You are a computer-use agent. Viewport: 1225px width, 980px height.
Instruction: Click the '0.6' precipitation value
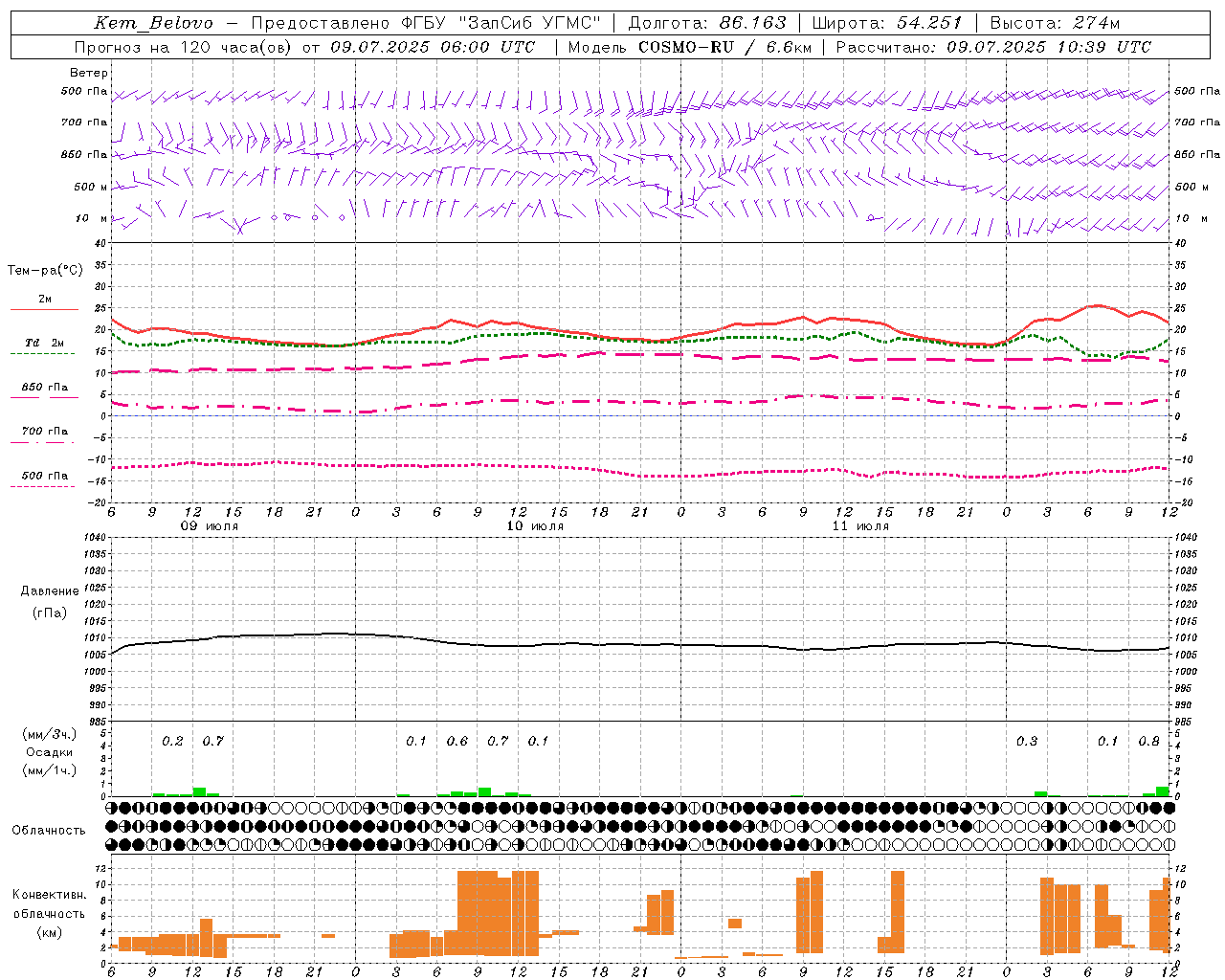tap(457, 741)
